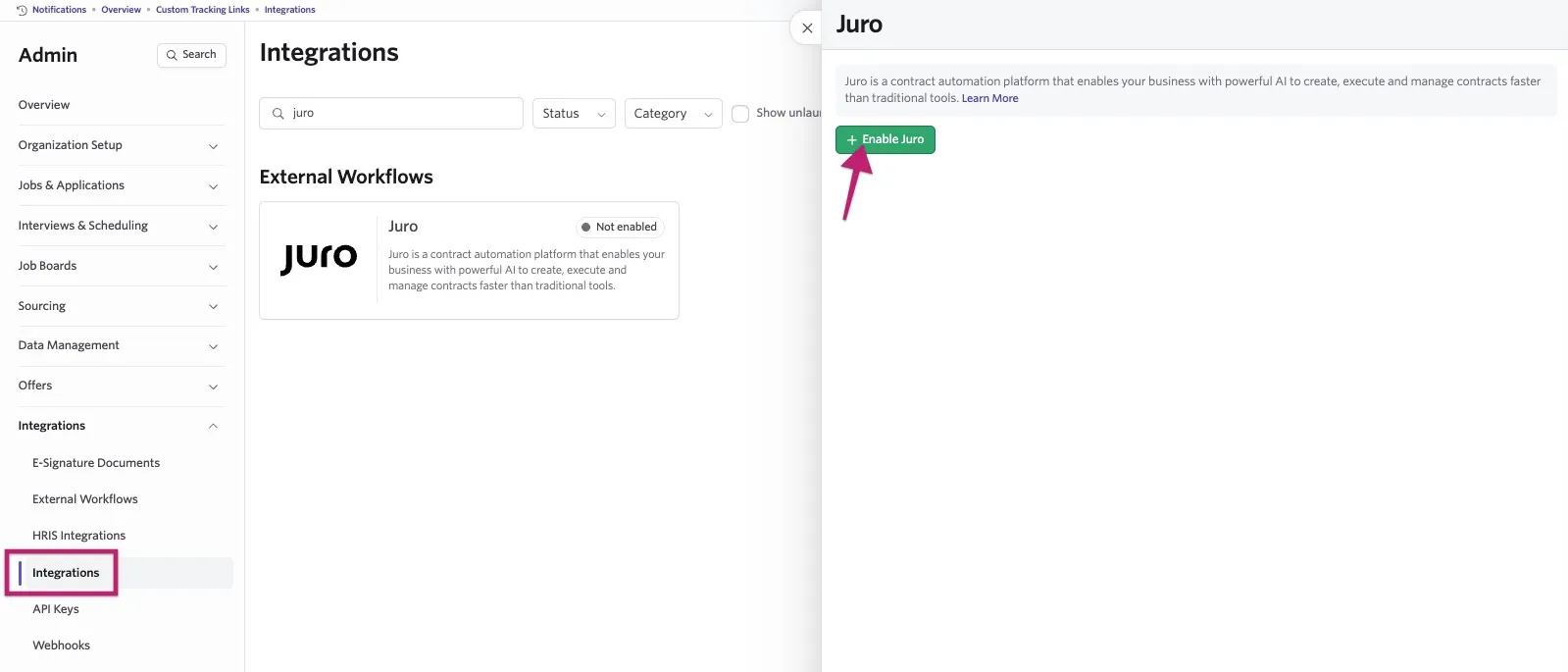1568x672 pixels.
Task: Open the Overview breadcrumb link
Action: pyautogui.click(x=121, y=10)
